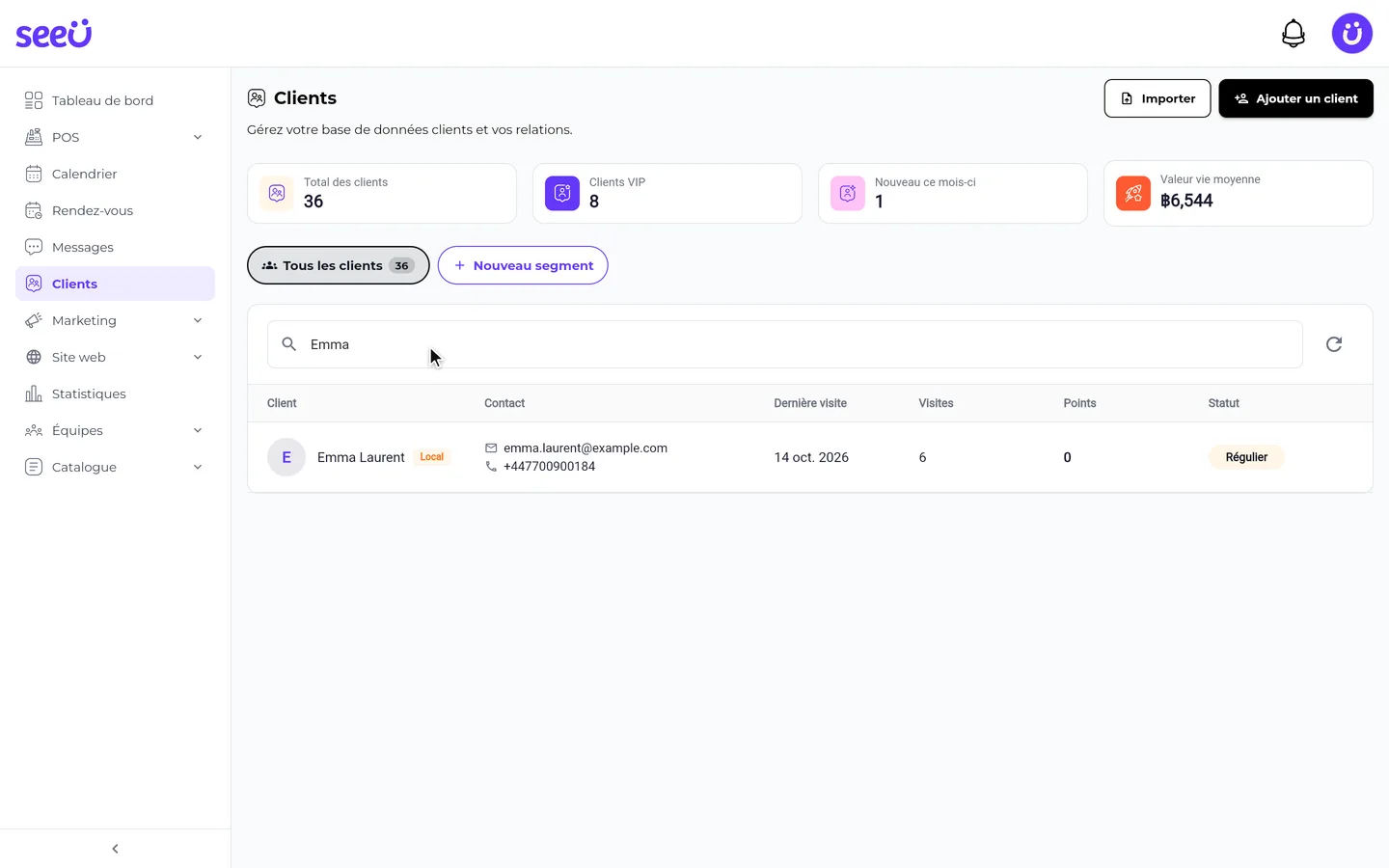Collapse the sidebar with bottom chevron
This screenshot has width=1389, height=868.
(x=115, y=849)
